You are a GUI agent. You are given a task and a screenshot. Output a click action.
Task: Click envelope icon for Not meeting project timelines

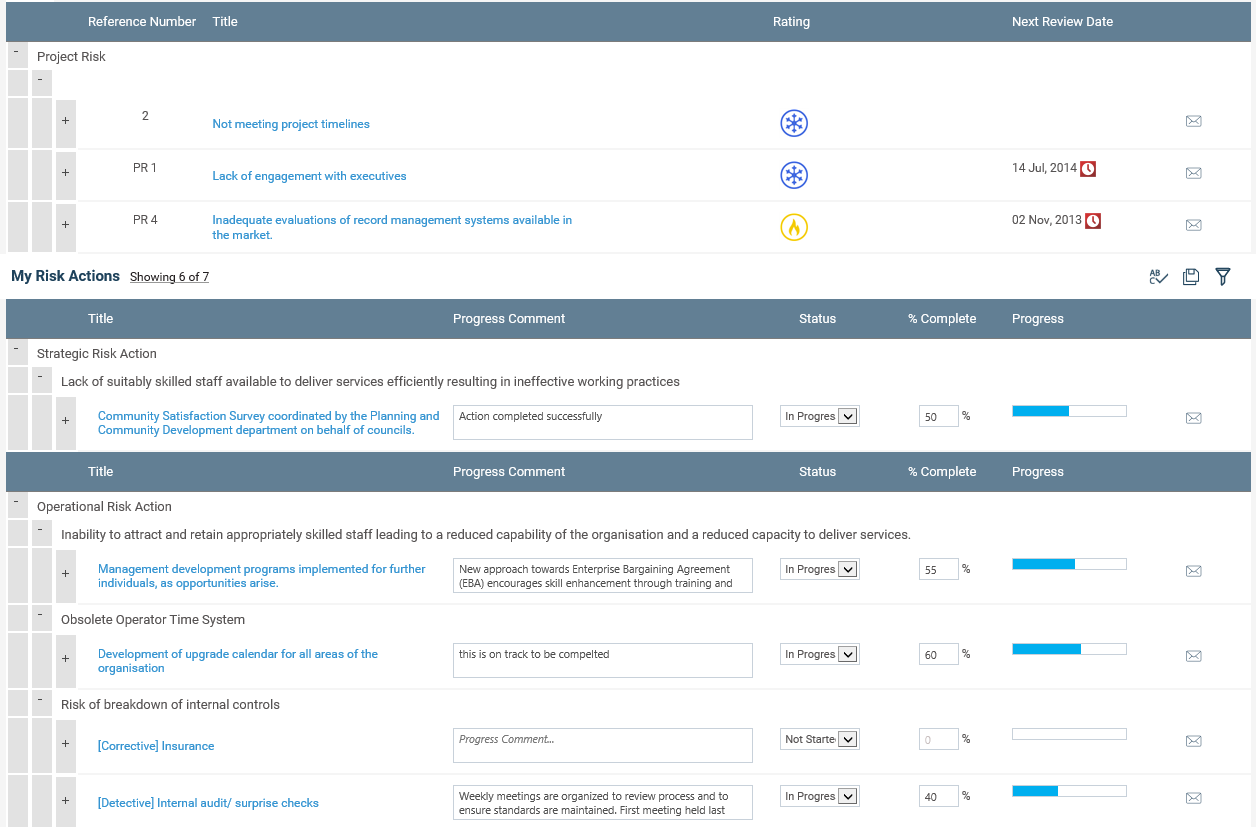point(1193,121)
